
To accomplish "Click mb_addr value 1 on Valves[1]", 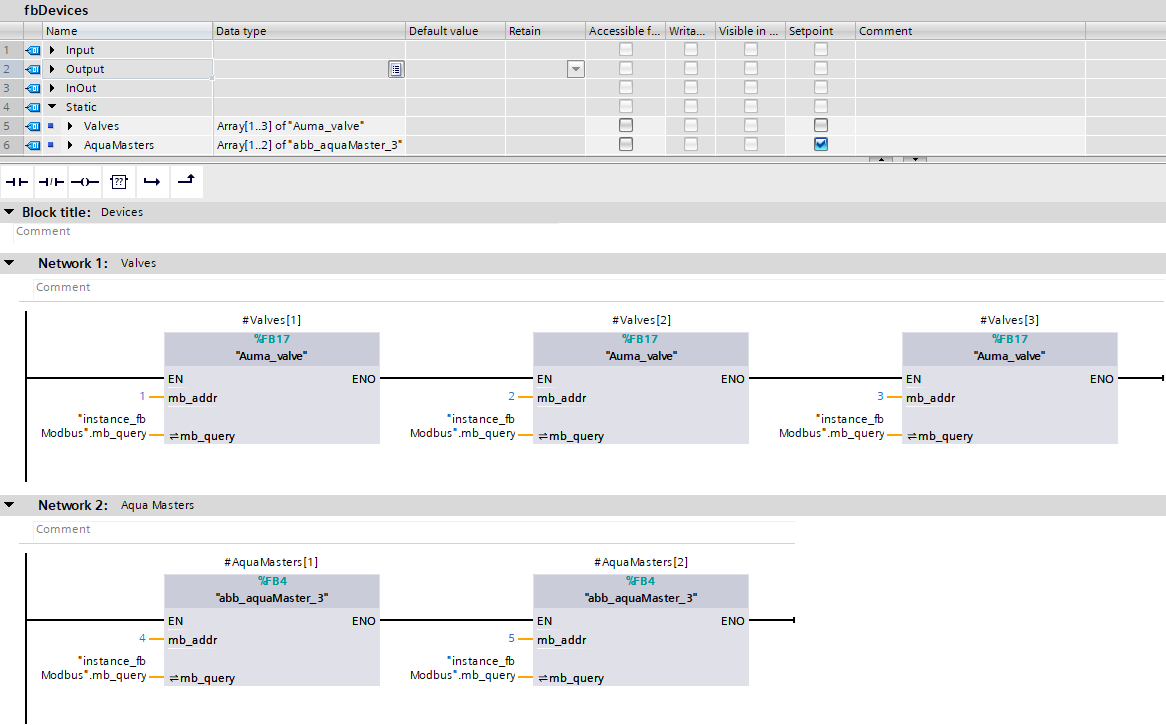I will click(142, 396).
